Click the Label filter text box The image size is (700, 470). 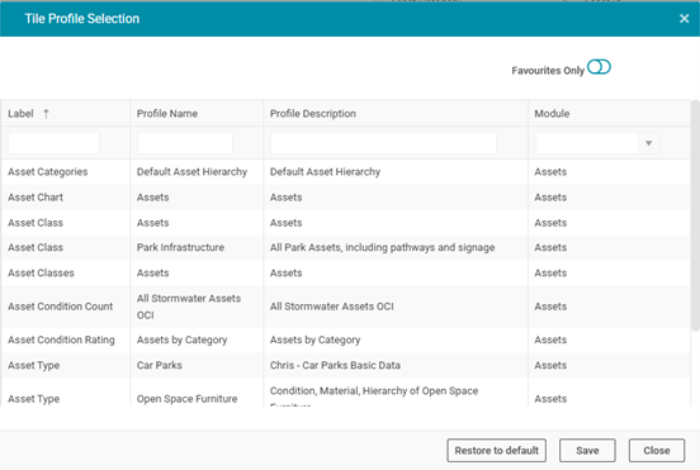click(x=54, y=143)
